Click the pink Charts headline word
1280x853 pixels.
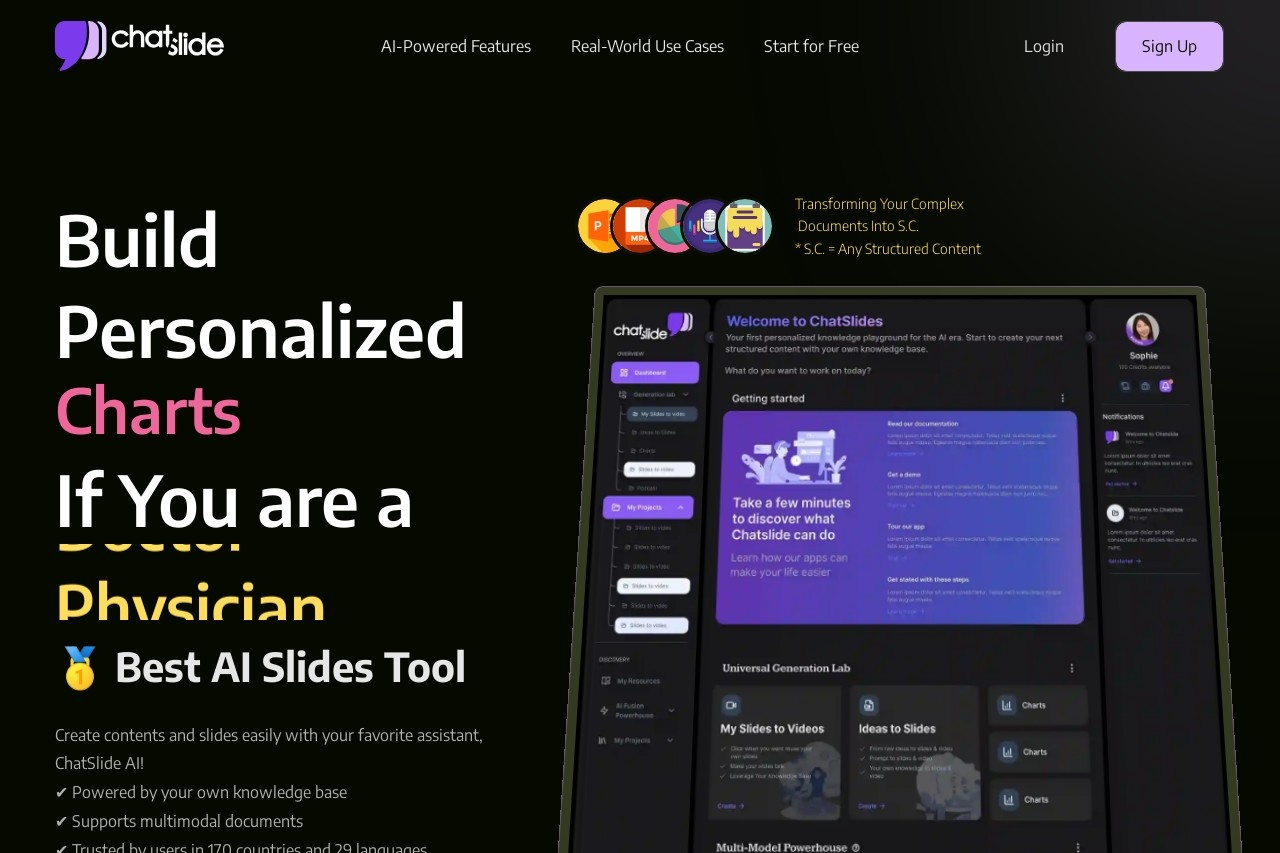point(148,411)
